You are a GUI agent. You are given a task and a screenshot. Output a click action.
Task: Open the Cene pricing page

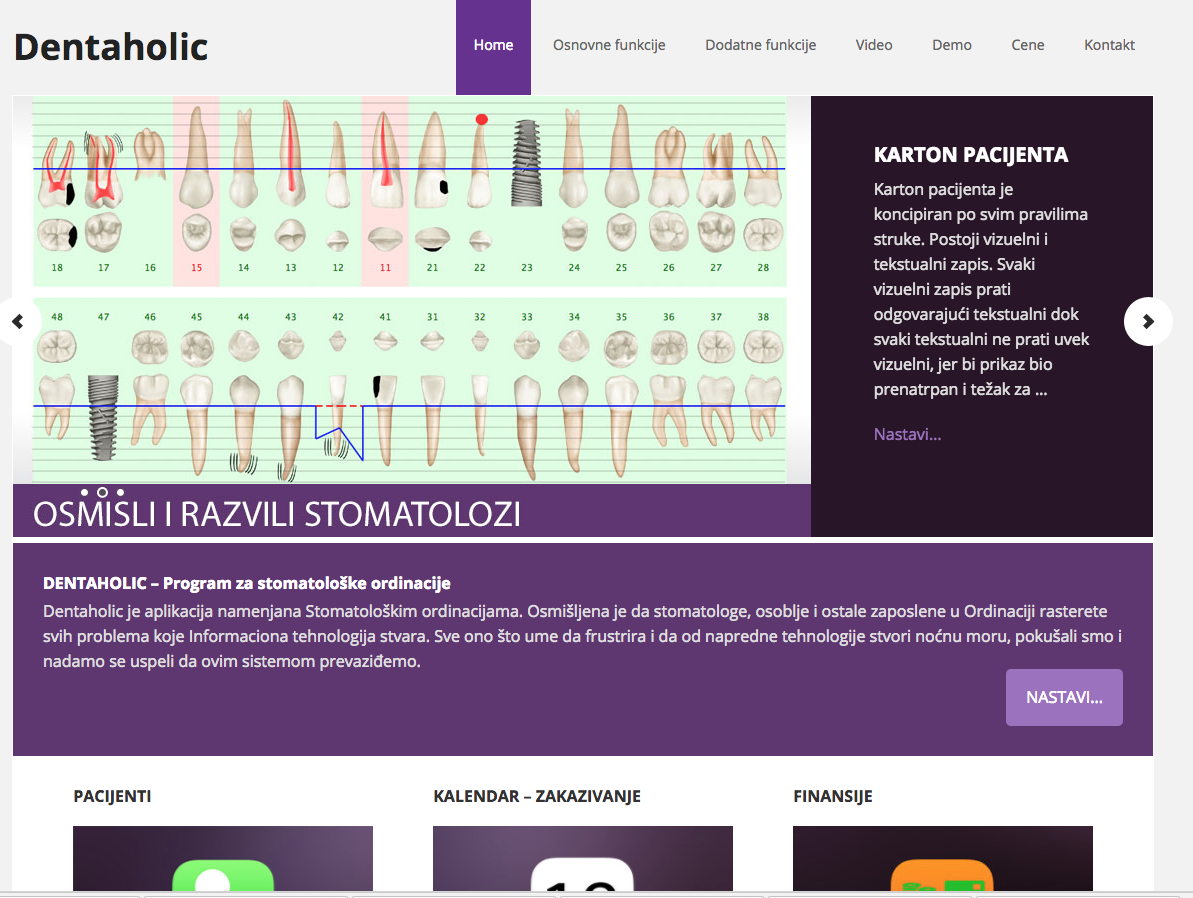(1027, 46)
